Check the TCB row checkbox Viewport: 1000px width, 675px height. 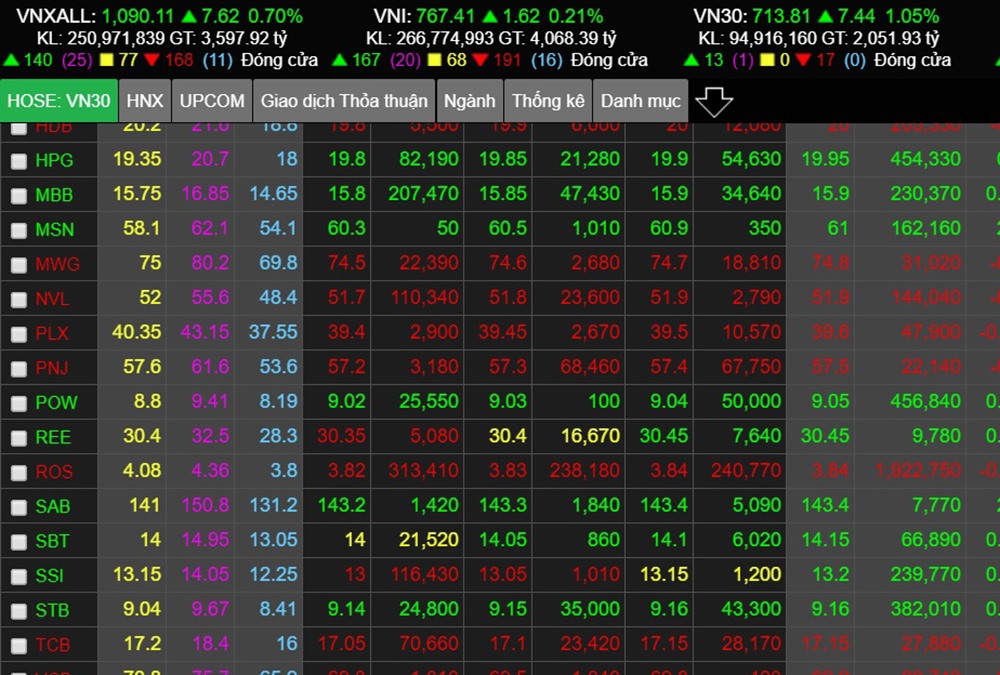tap(19, 645)
